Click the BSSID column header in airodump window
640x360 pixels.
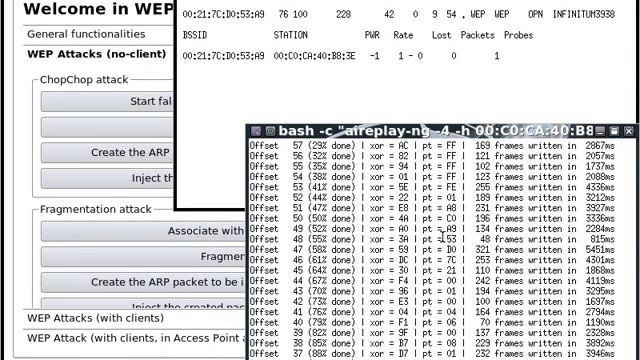pos(195,35)
